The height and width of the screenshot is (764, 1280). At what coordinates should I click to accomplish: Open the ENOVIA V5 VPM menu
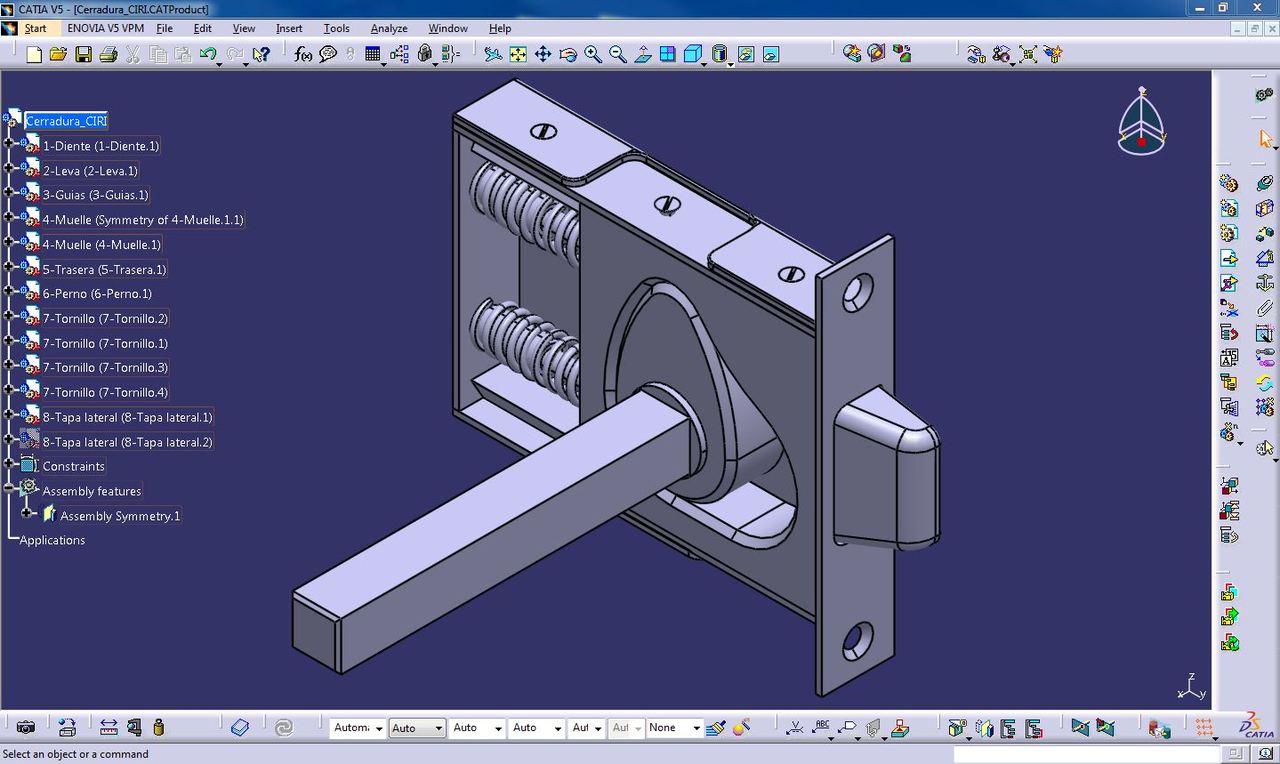coord(105,28)
